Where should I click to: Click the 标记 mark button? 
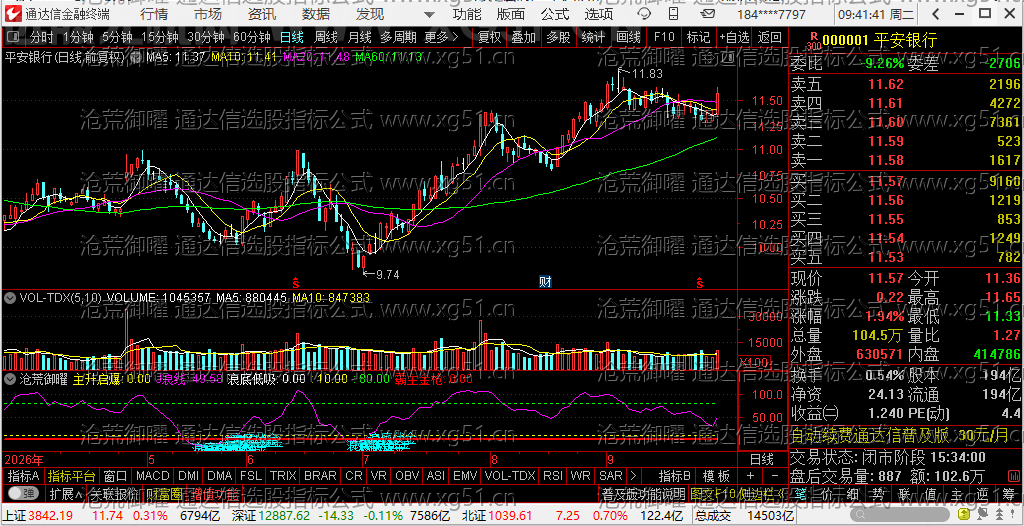pyautogui.click(x=698, y=37)
